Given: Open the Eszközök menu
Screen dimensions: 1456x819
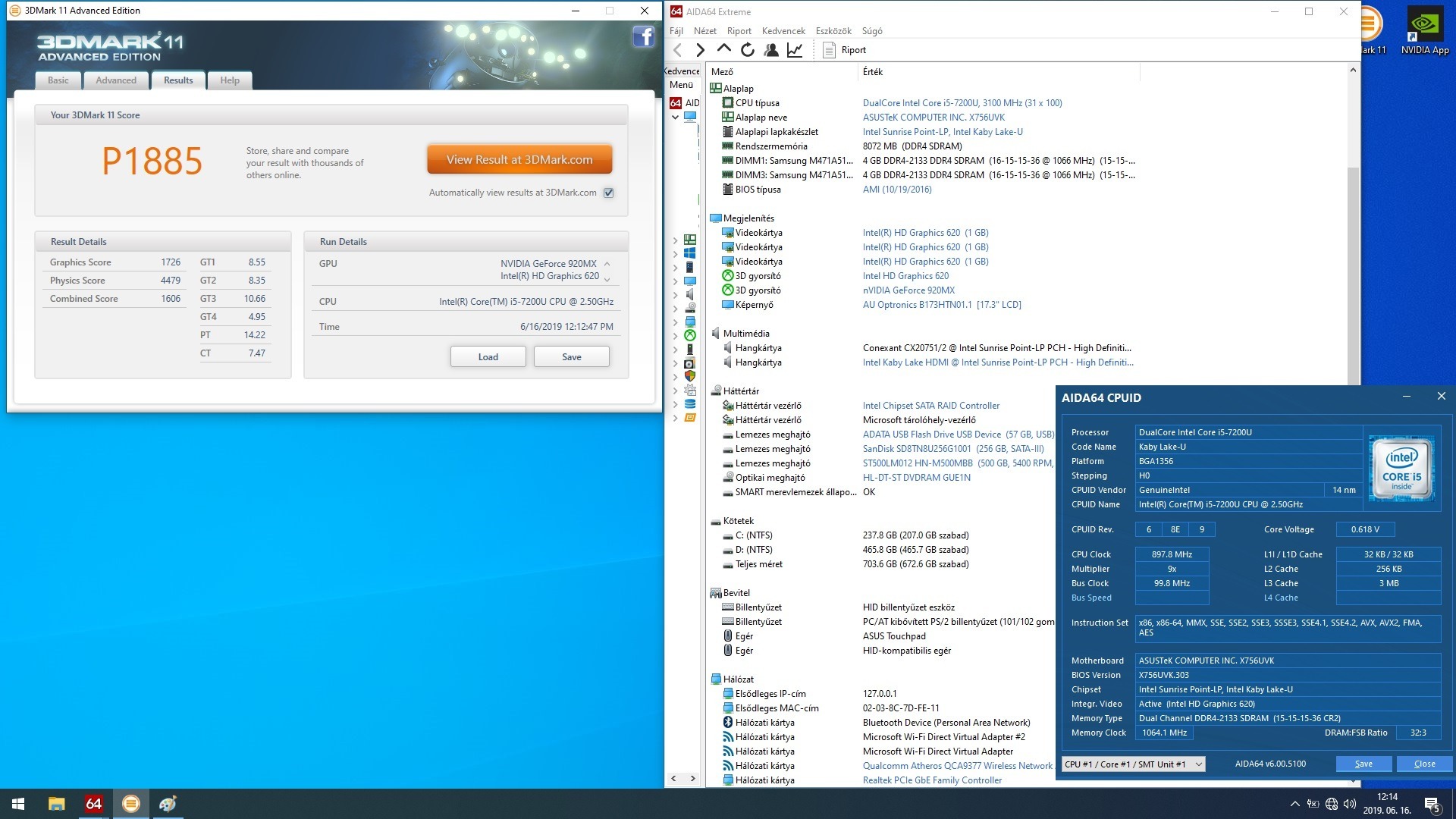Looking at the screenshot, I should point(833,31).
